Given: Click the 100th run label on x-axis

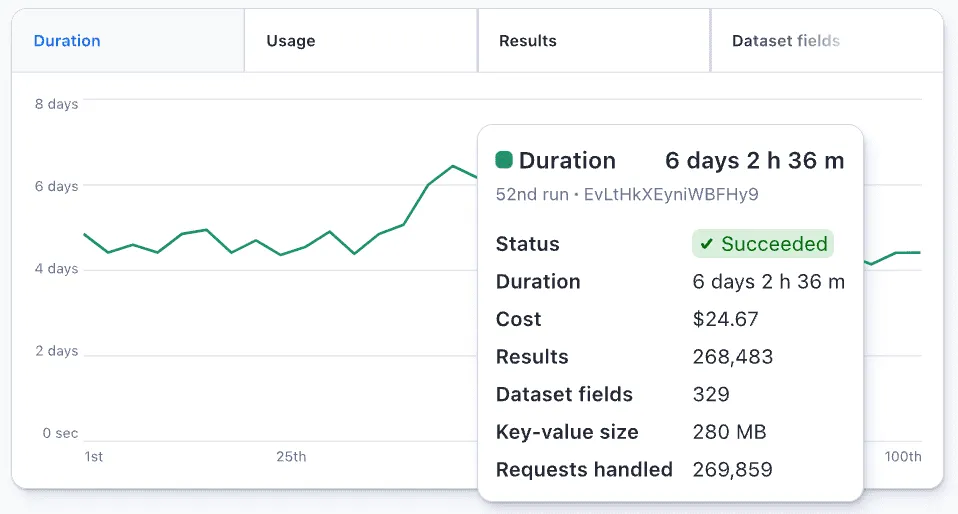Looking at the screenshot, I should (x=902, y=457).
